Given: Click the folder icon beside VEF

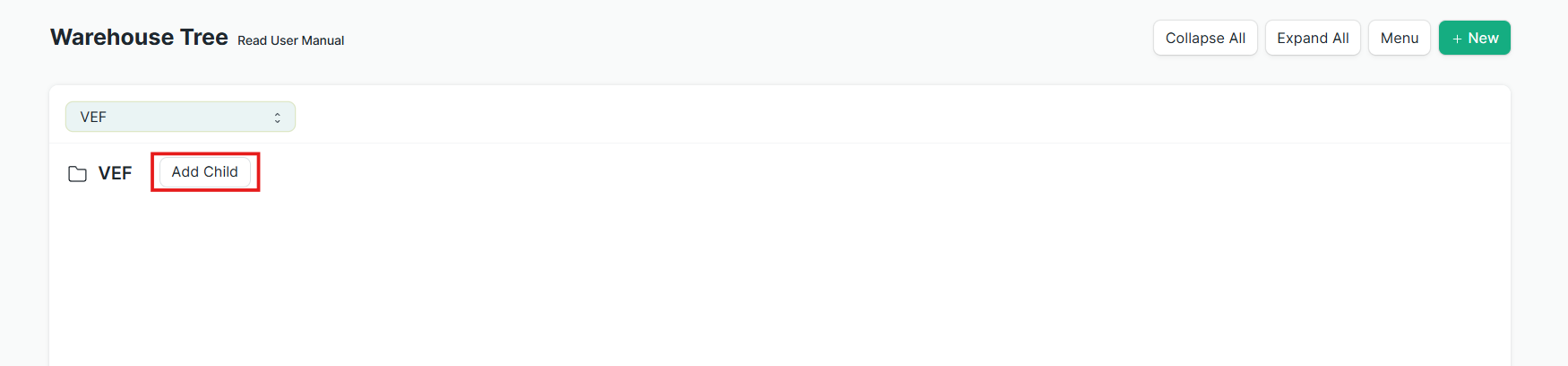Looking at the screenshot, I should click(x=78, y=173).
